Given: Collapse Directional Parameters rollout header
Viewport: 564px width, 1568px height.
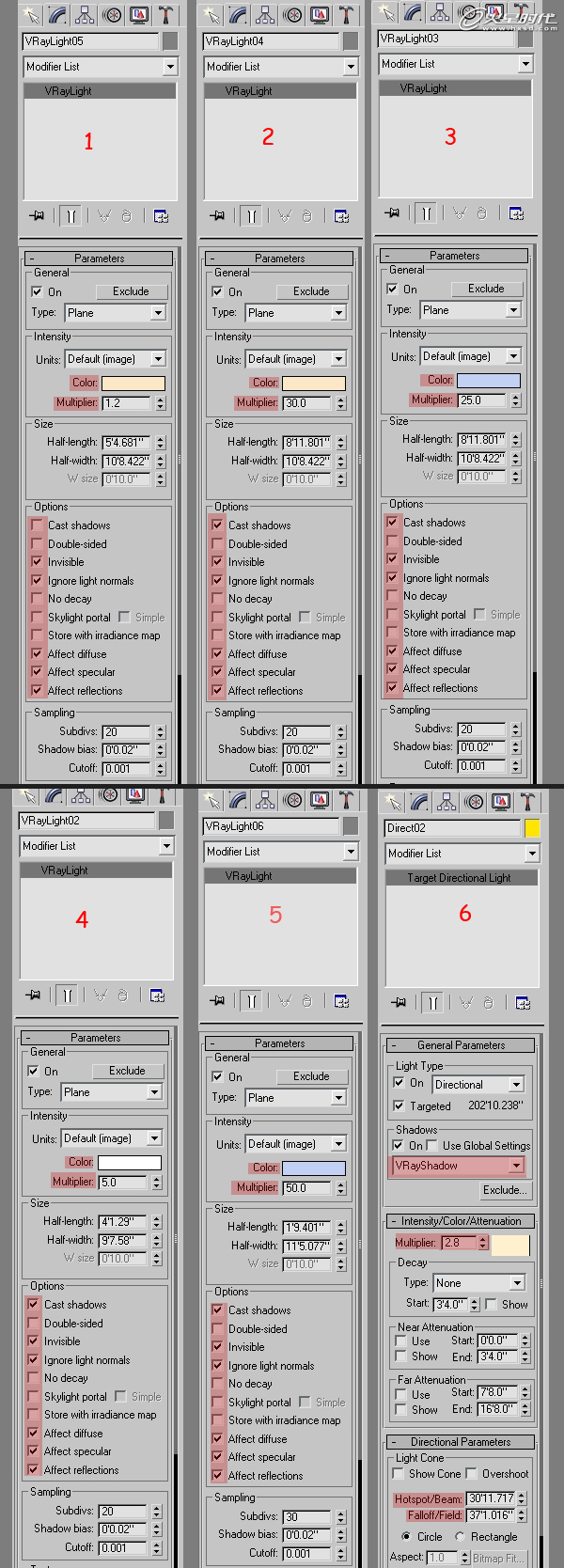Looking at the screenshot, I should 461,1442.
